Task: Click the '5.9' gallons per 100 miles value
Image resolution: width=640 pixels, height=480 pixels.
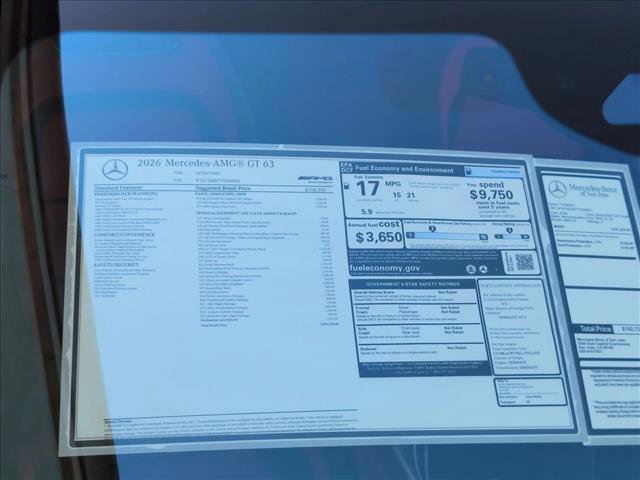Action: (367, 212)
